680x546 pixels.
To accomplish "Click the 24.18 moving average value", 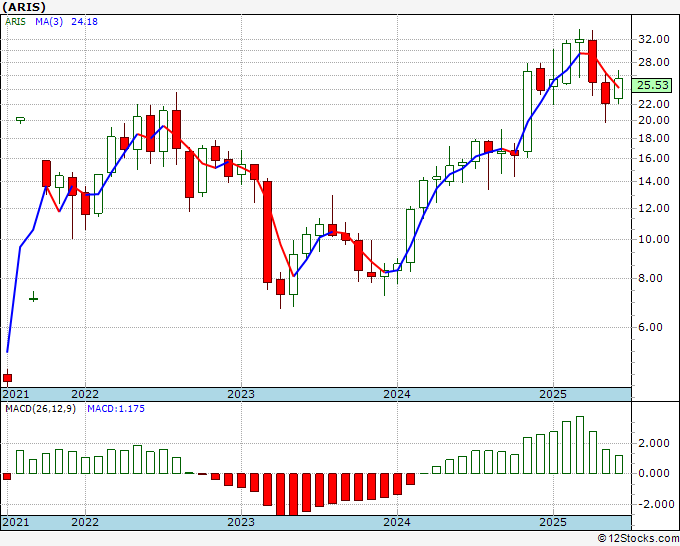I will pyautogui.click(x=84, y=21).
